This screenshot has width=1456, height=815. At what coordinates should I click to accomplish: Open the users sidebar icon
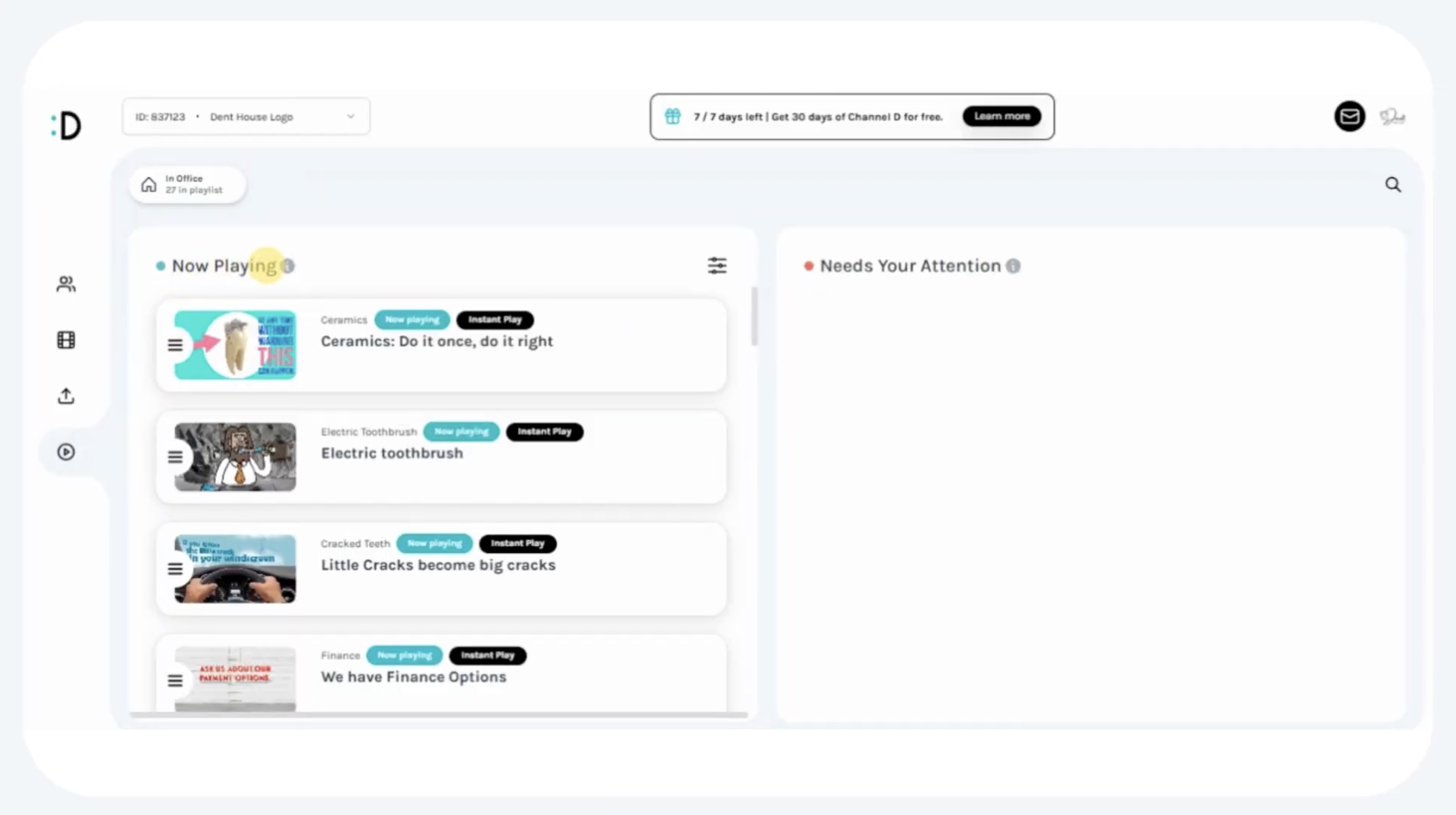[66, 283]
